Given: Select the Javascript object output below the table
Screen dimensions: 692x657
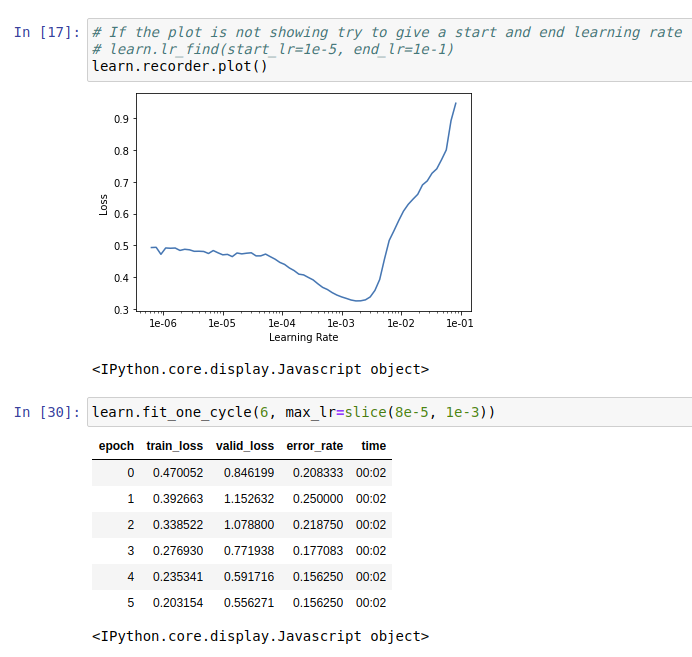Looking at the screenshot, I should pos(260,636).
